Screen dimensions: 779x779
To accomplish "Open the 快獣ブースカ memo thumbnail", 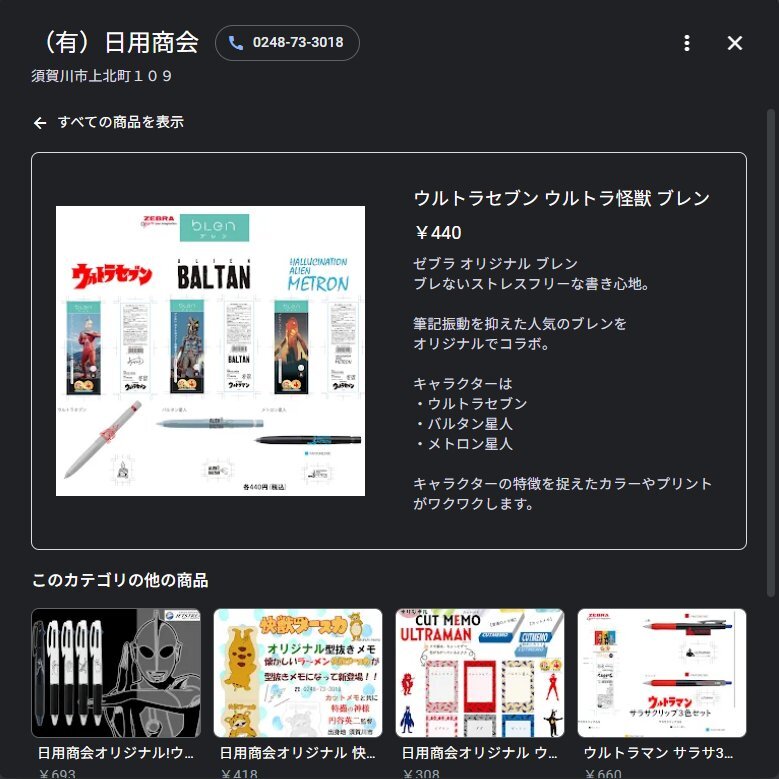I will point(298,673).
